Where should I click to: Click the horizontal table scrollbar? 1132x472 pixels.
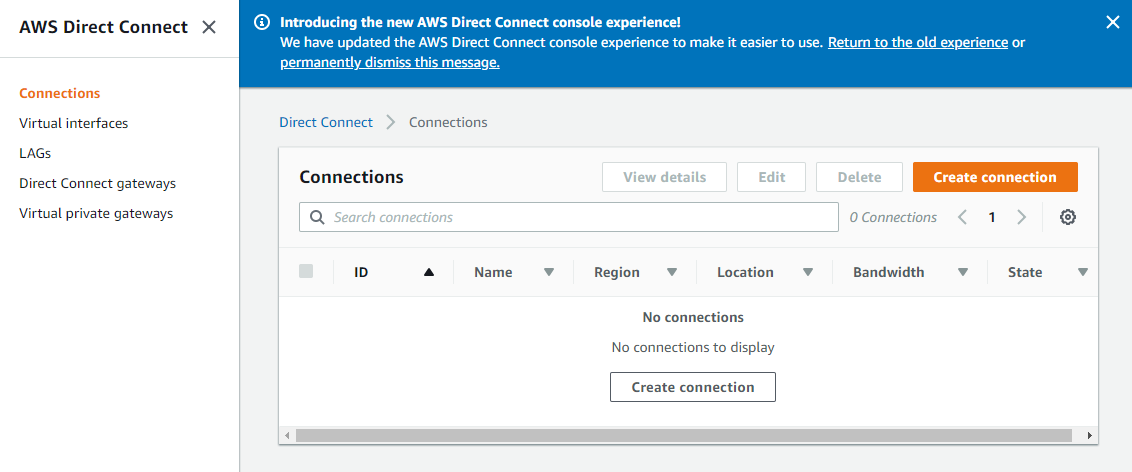click(x=683, y=435)
